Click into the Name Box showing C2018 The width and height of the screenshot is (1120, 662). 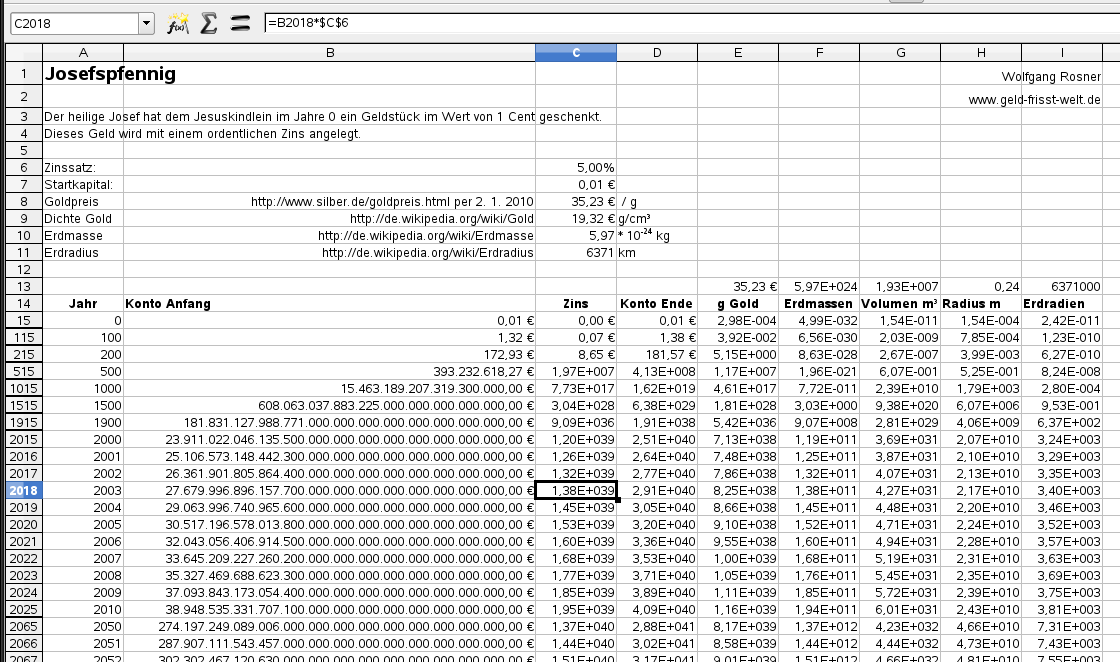(70, 23)
